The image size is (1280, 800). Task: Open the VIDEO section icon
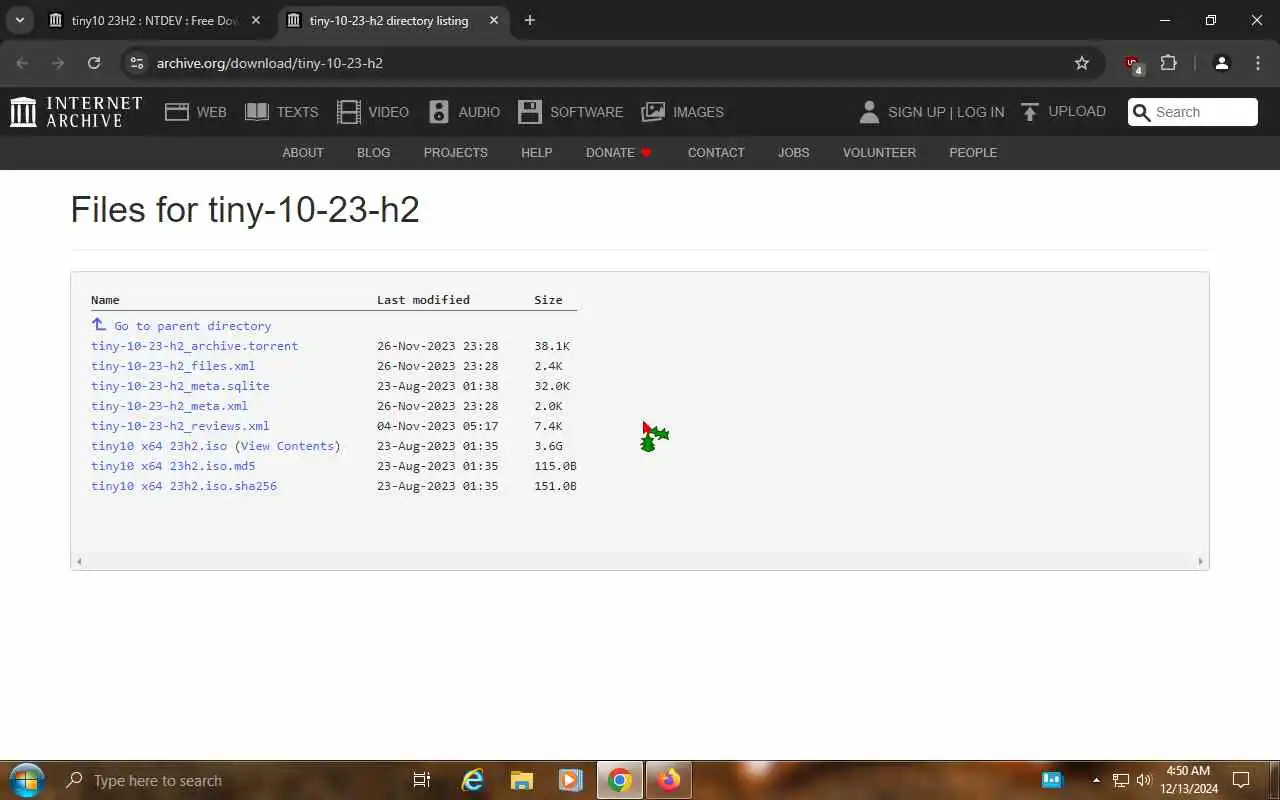349,112
